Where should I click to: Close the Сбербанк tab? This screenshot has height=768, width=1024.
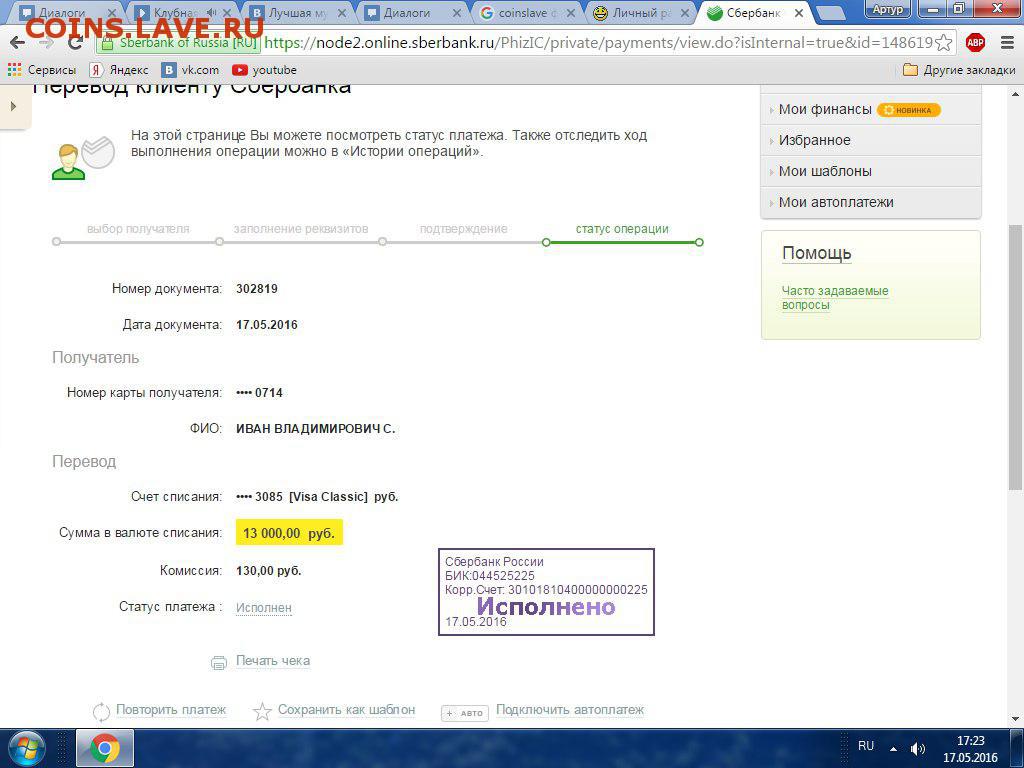pos(799,12)
